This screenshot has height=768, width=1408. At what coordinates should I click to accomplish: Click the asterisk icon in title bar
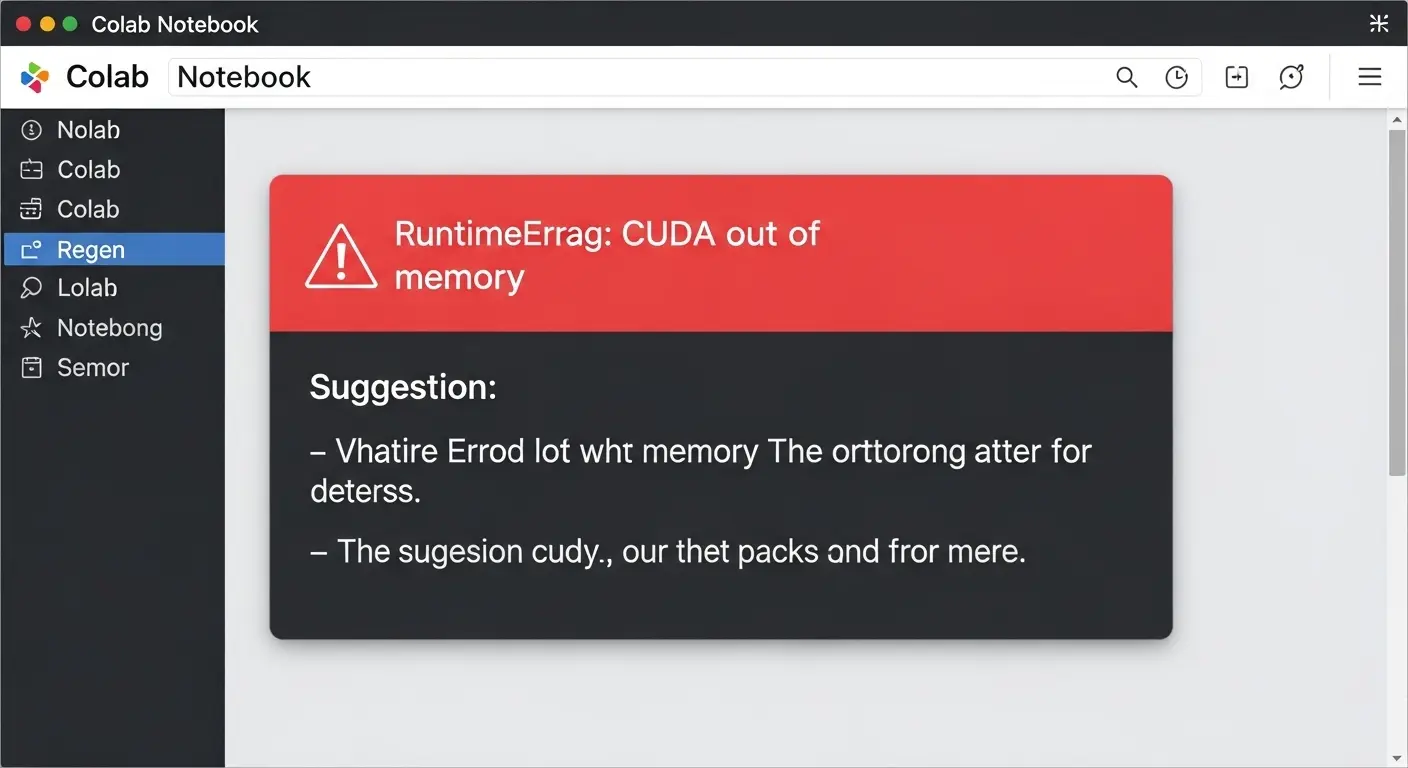(x=1379, y=24)
